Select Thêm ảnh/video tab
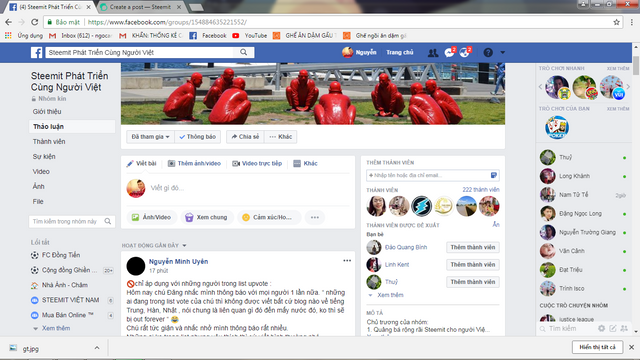Screen dimensions: 640x360 (x=194, y=163)
